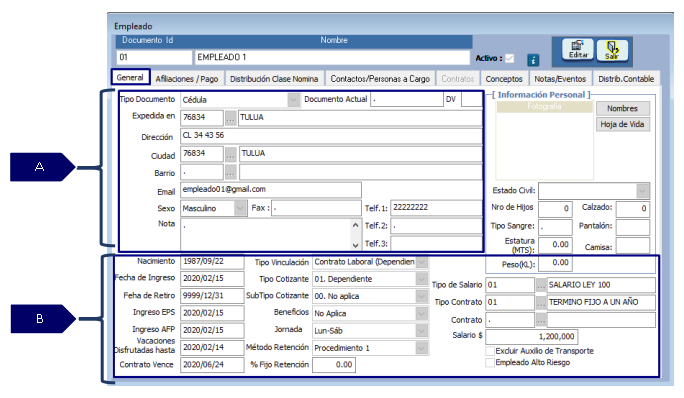Expand the Sexo dropdown
This screenshot has height=398, width=684.
point(240,208)
